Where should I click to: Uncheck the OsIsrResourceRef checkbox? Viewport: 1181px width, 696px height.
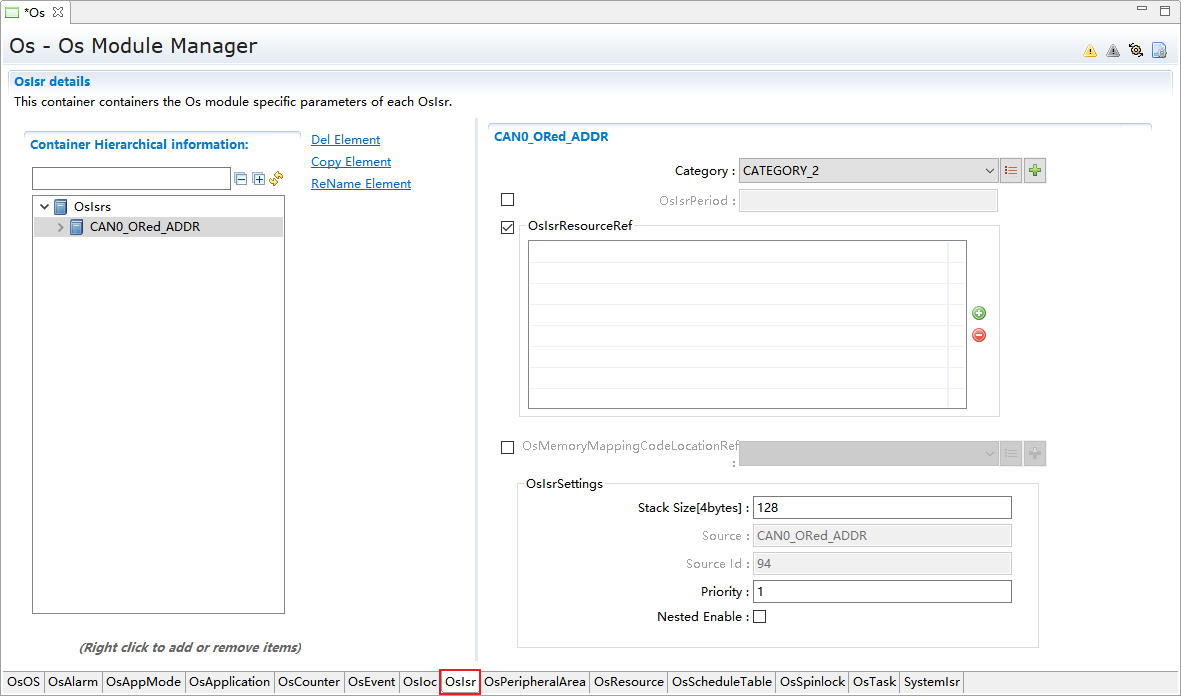coord(508,228)
